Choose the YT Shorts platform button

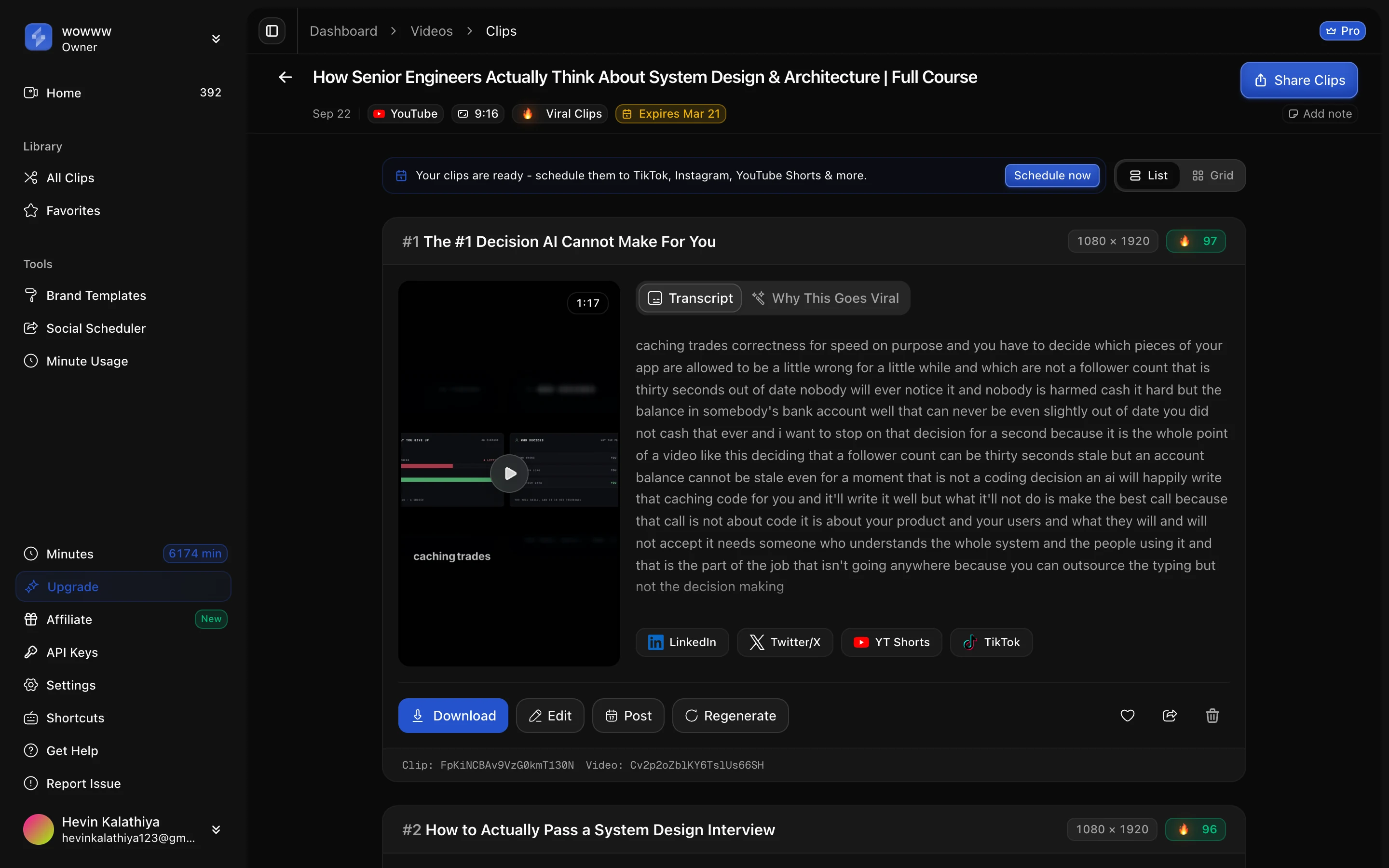pyautogui.click(x=891, y=642)
